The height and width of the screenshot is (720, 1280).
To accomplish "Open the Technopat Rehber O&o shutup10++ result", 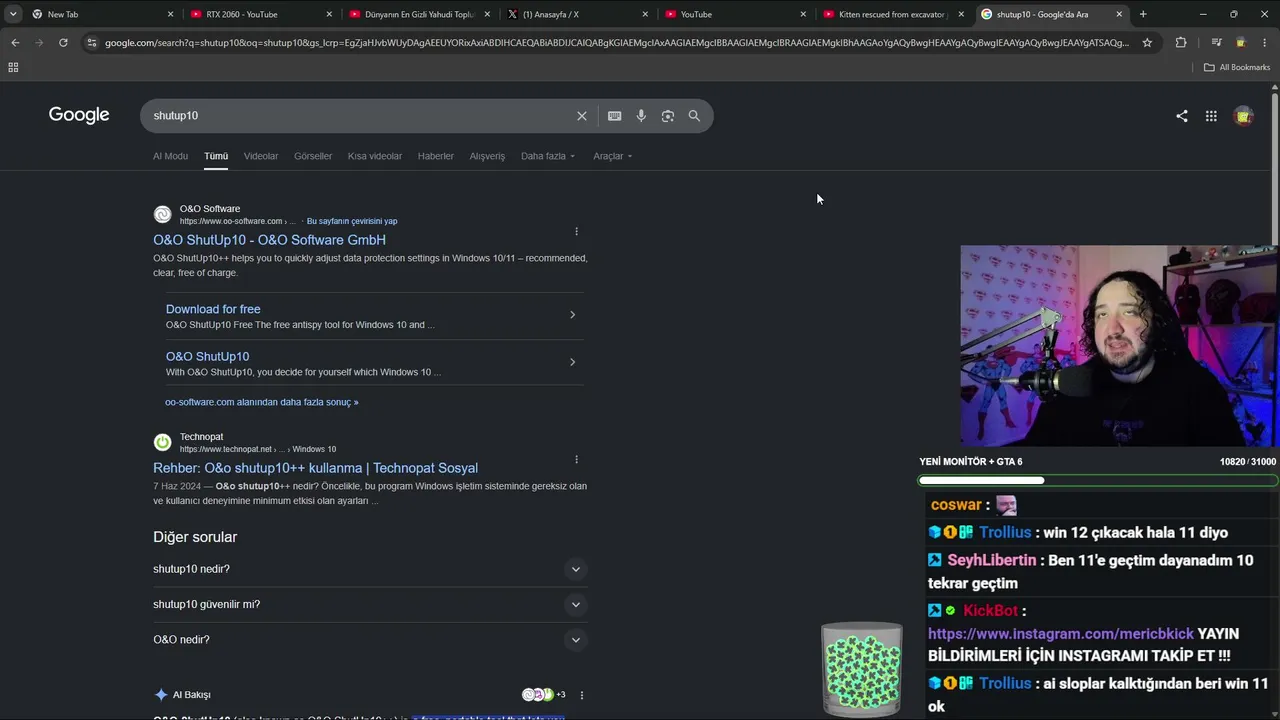I will [315, 468].
